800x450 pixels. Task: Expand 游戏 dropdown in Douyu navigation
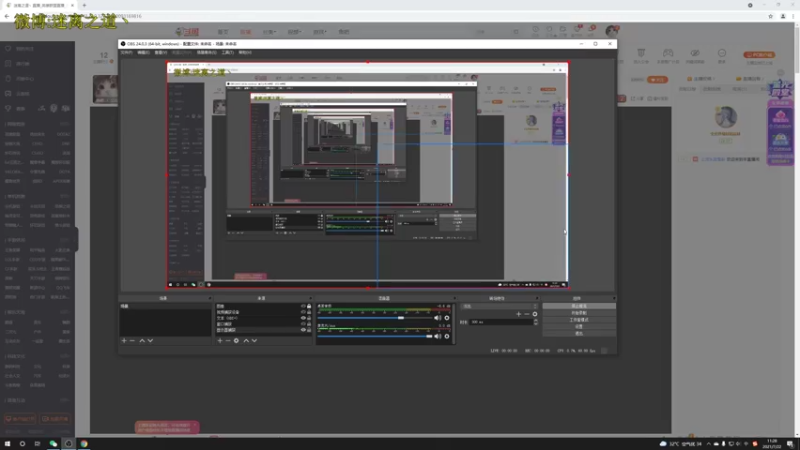point(319,32)
